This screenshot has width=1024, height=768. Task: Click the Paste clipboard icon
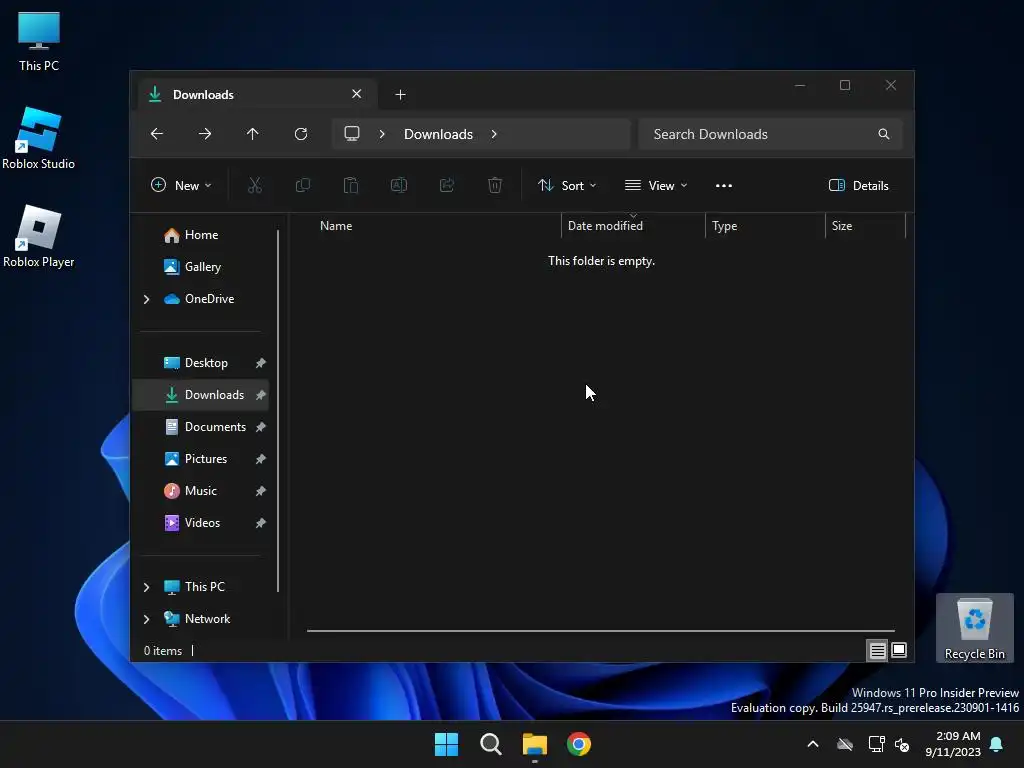tap(351, 185)
